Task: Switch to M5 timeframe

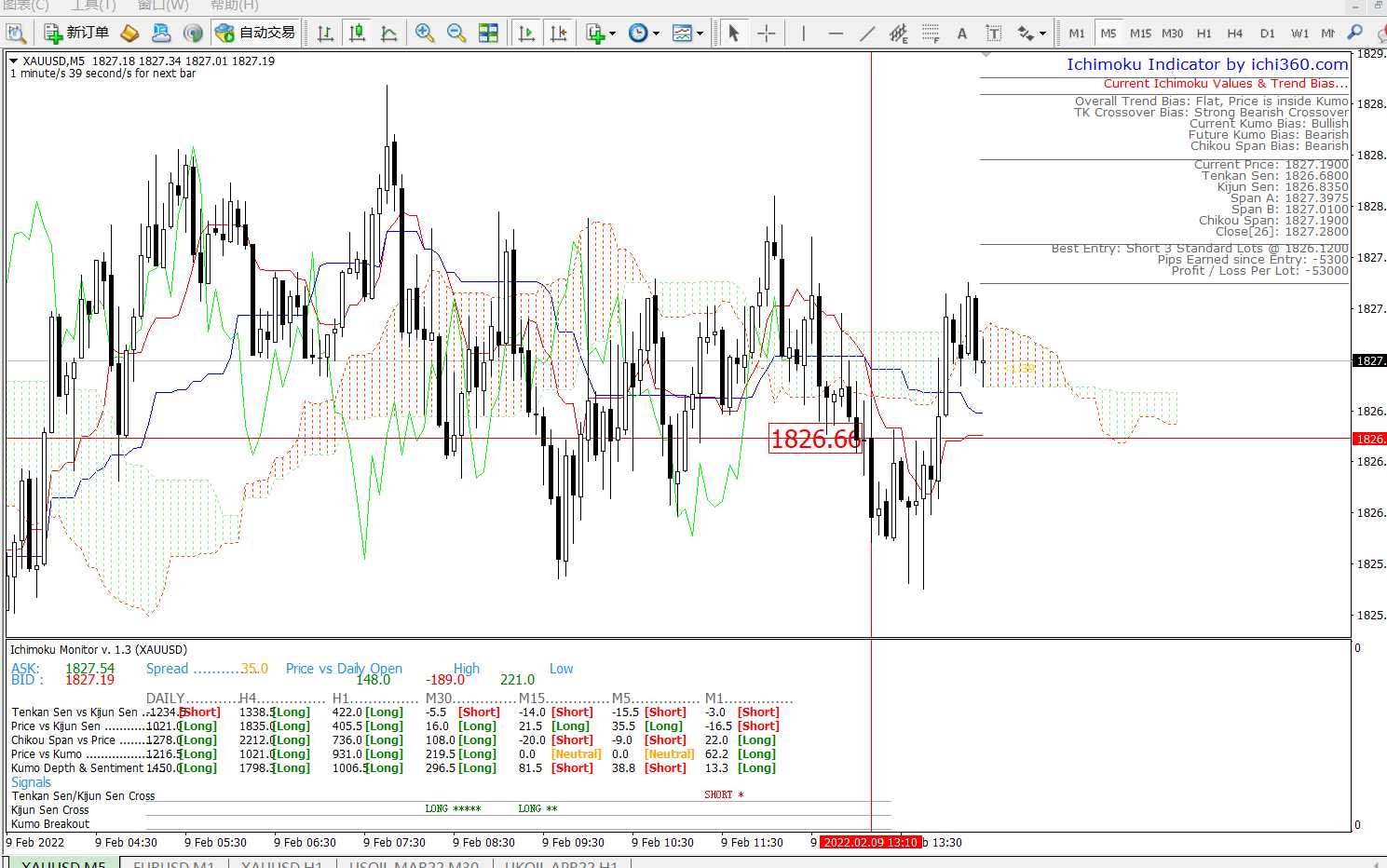Action: click(x=1108, y=34)
